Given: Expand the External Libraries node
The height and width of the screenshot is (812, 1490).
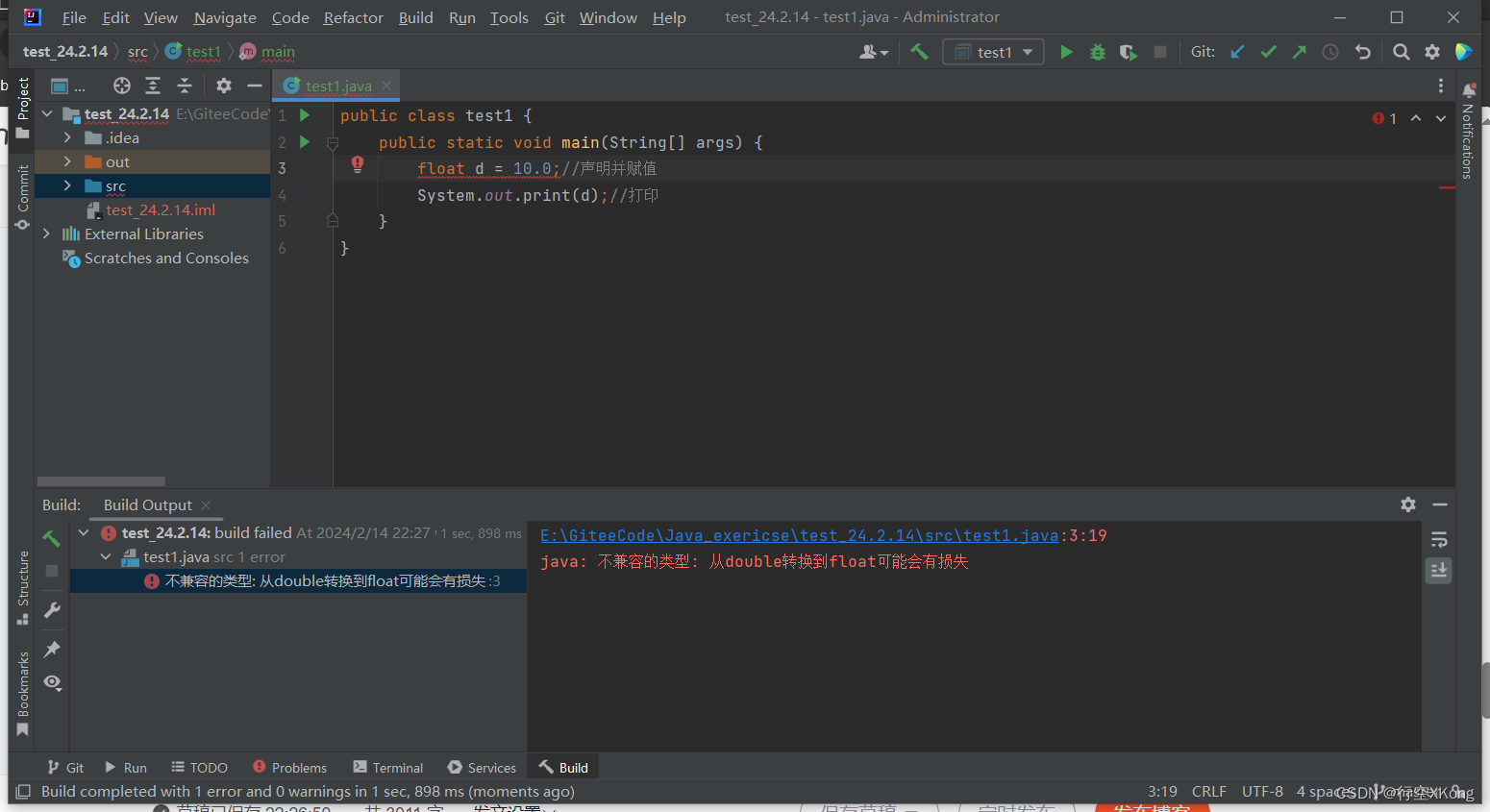Looking at the screenshot, I should (x=46, y=234).
